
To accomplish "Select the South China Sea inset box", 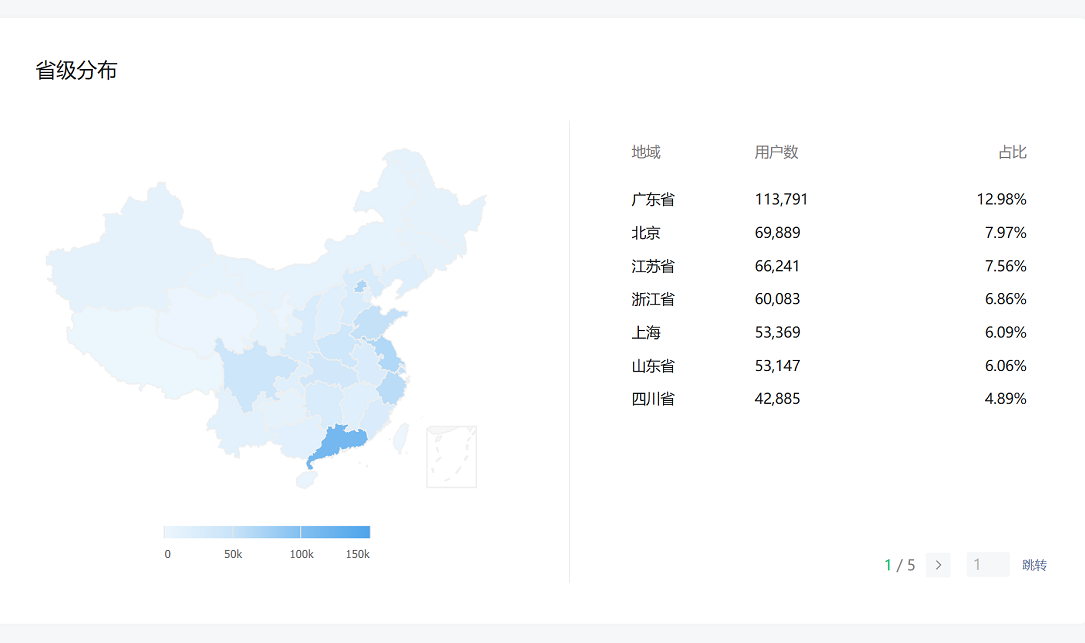I will point(451,456).
